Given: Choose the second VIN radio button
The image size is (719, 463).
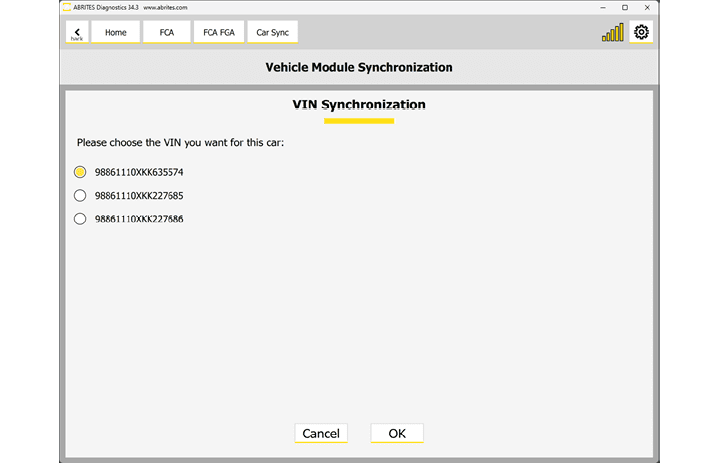Looking at the screenshot, I should pos(81,196).
